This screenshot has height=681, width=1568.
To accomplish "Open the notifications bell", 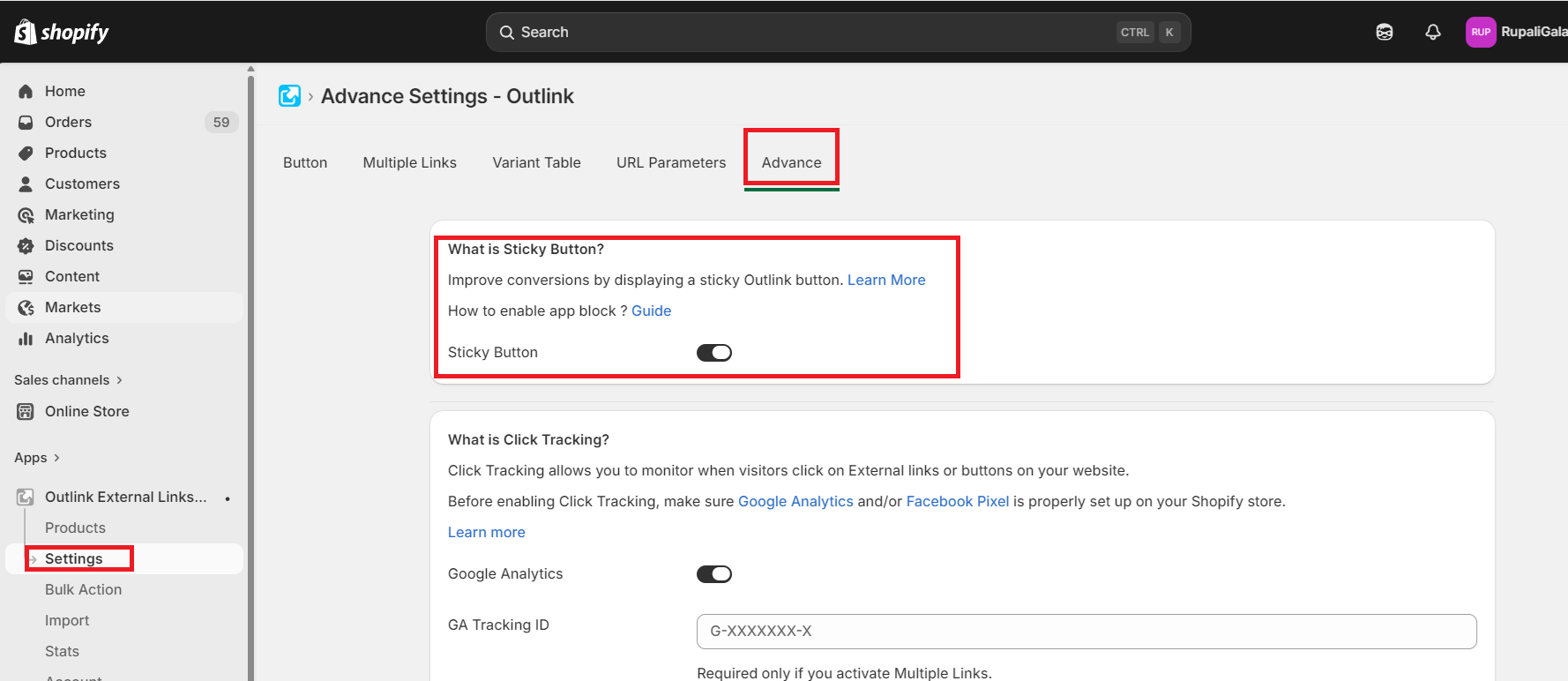I will tap(1433, 32).
